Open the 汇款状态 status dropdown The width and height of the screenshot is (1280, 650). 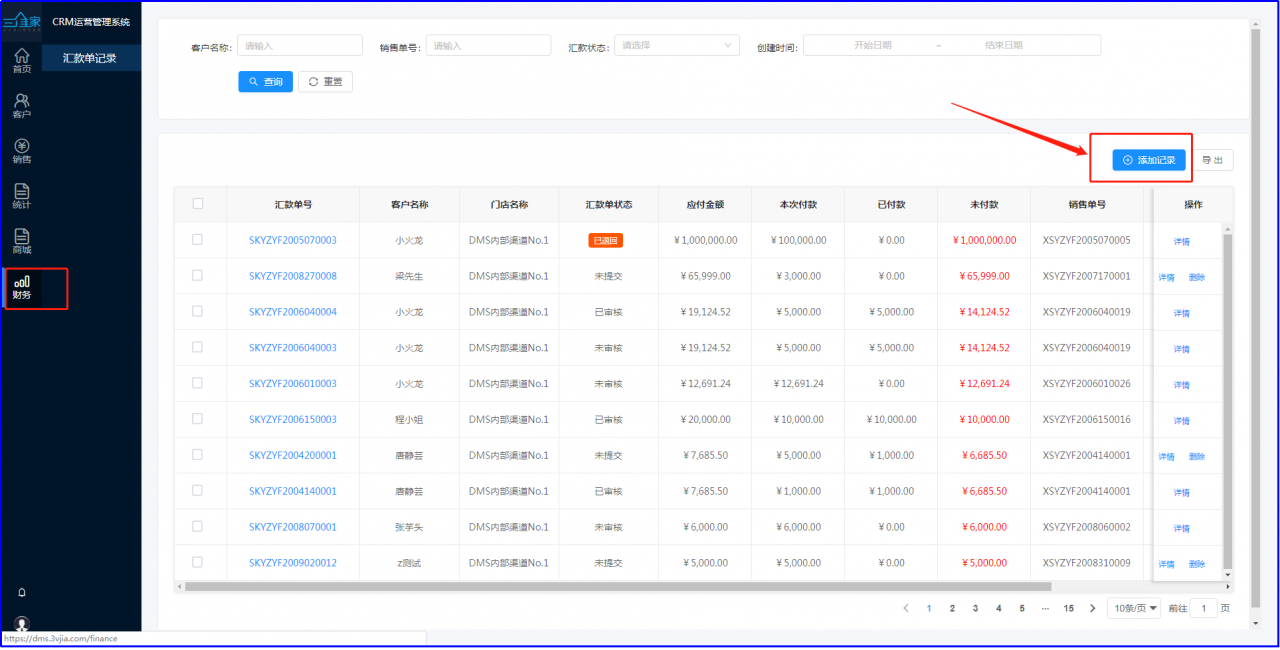coord(676,45)
